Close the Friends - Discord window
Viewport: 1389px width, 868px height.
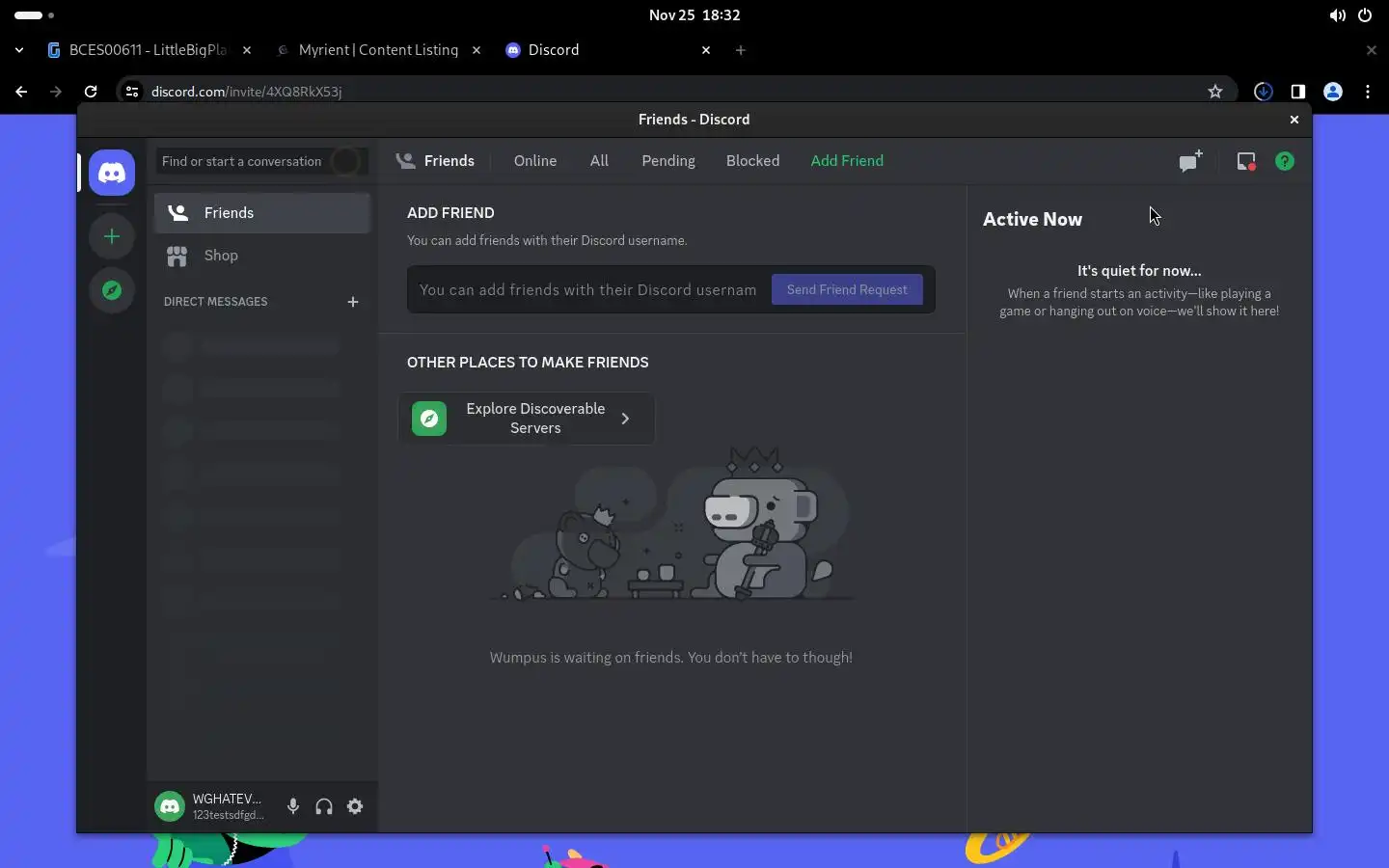(x=1294, y=120)
